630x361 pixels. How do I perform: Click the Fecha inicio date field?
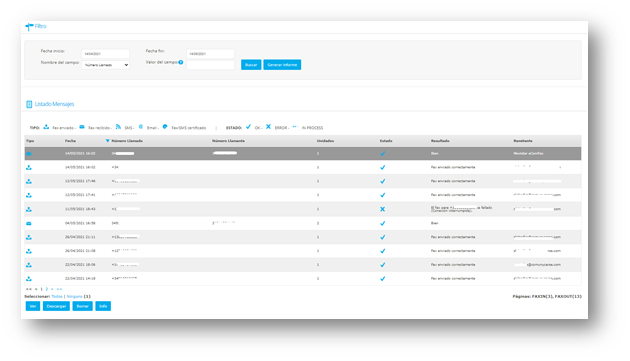106,53
